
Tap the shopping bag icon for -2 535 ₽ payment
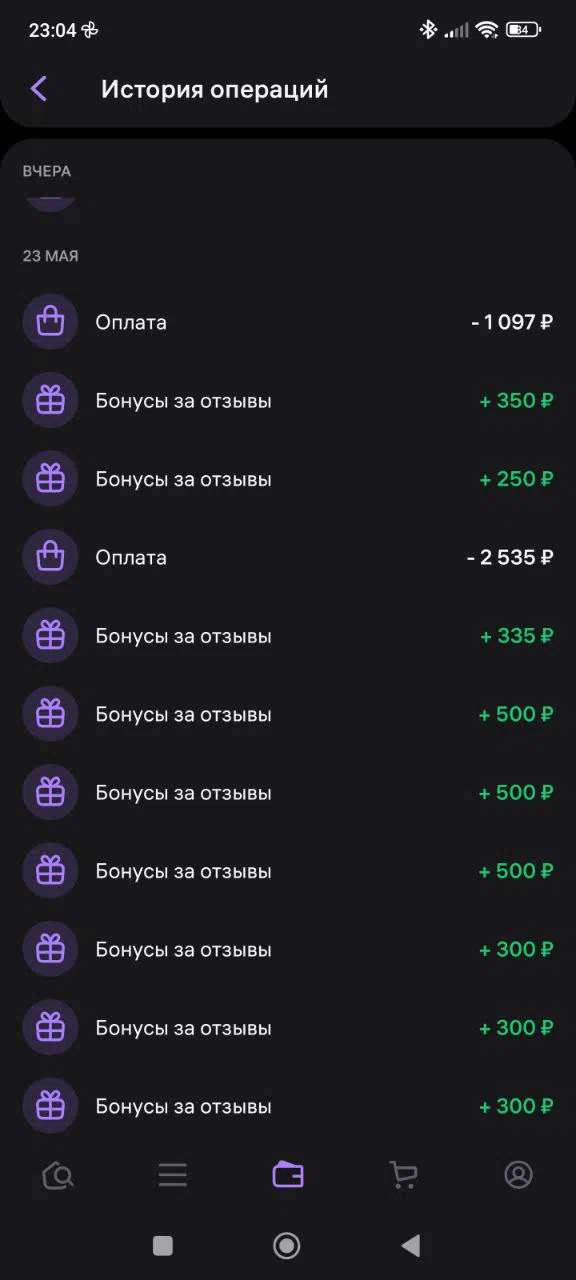pyautogui.click(x=50, y=557)
